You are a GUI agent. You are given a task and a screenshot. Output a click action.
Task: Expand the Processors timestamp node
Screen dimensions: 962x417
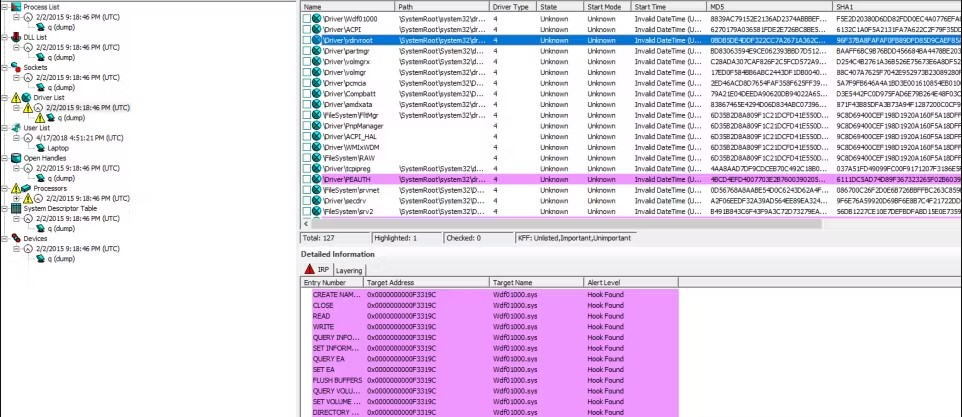(16, 198)
